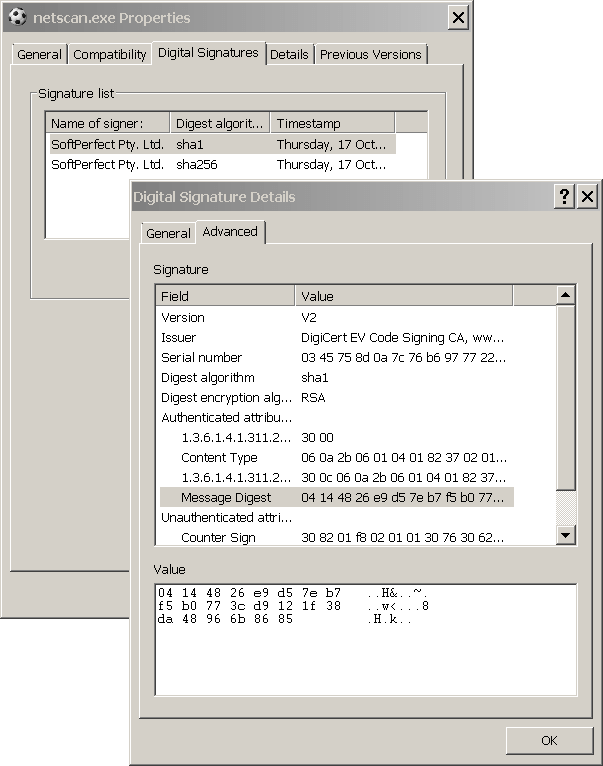Open the Details tab
Image resolution: width=603 pixels, height=766 pixels.
pyautogui.click(x=289, y=54)
